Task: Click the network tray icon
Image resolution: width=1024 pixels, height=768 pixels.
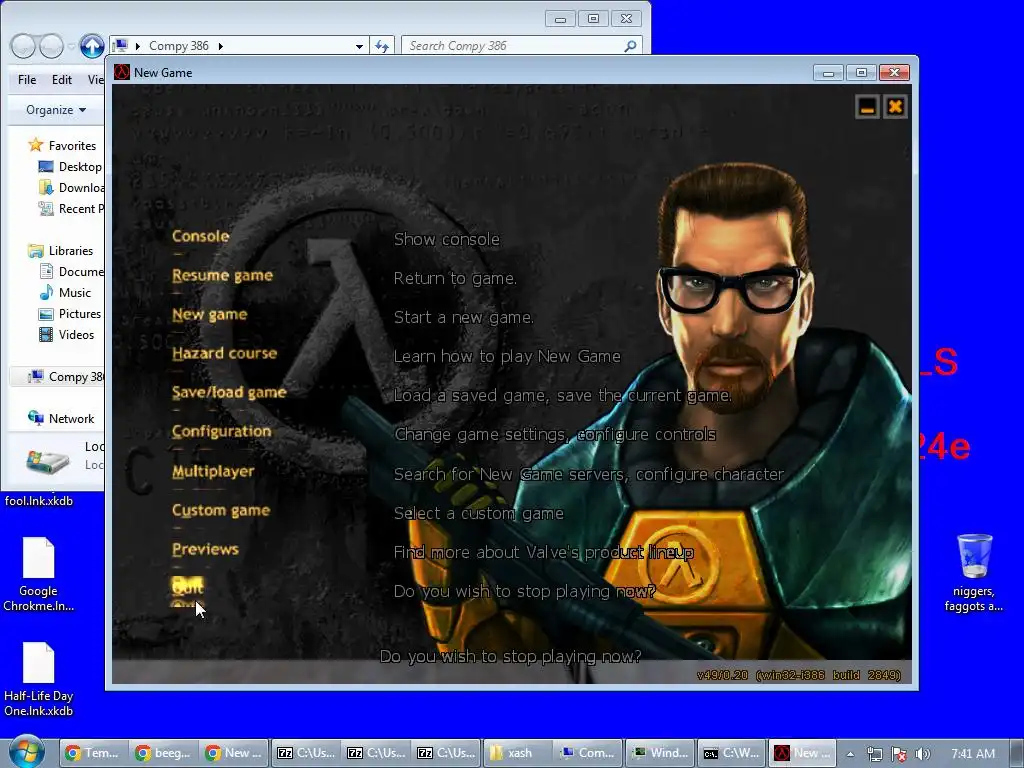Action: [874, 754]
